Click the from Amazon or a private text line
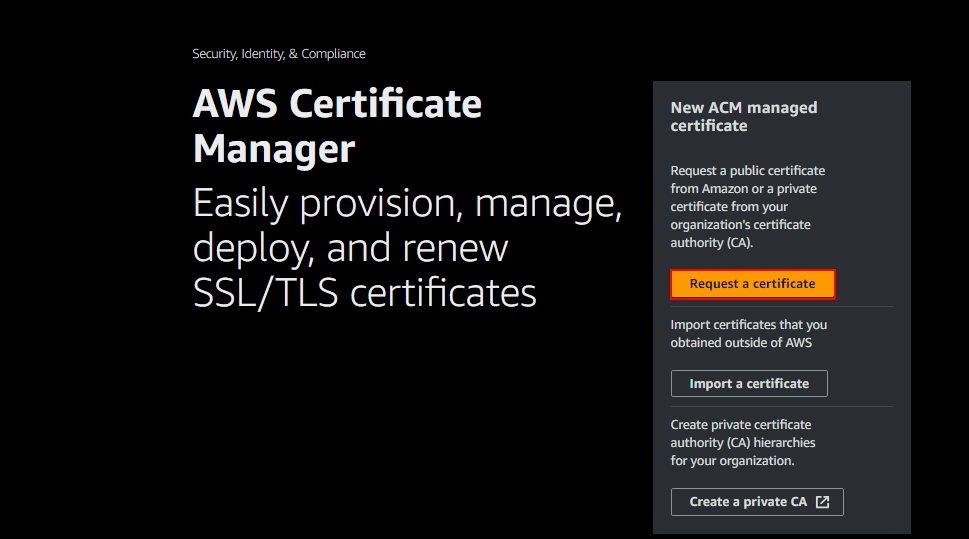The image size is (969, 539). click(x=744, y=189)
